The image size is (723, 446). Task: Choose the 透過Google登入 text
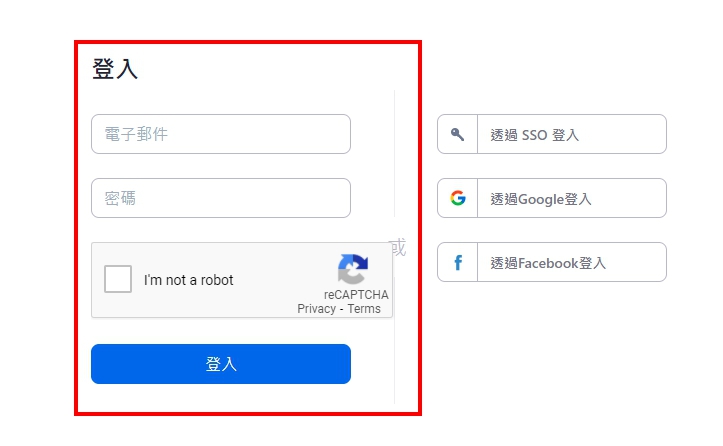tap(540, 199)
